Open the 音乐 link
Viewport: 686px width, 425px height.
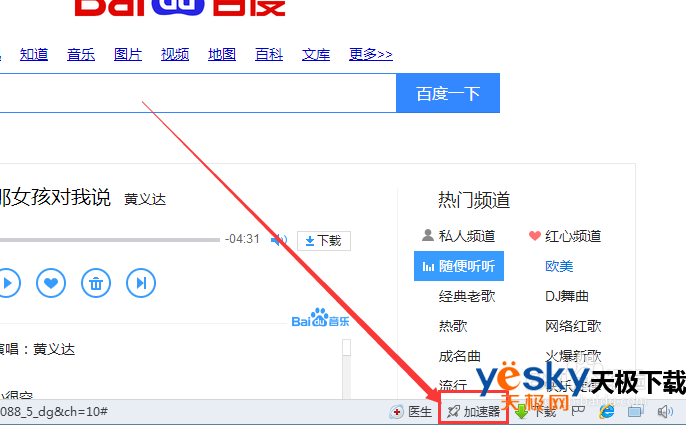click(x=81, y=54)
